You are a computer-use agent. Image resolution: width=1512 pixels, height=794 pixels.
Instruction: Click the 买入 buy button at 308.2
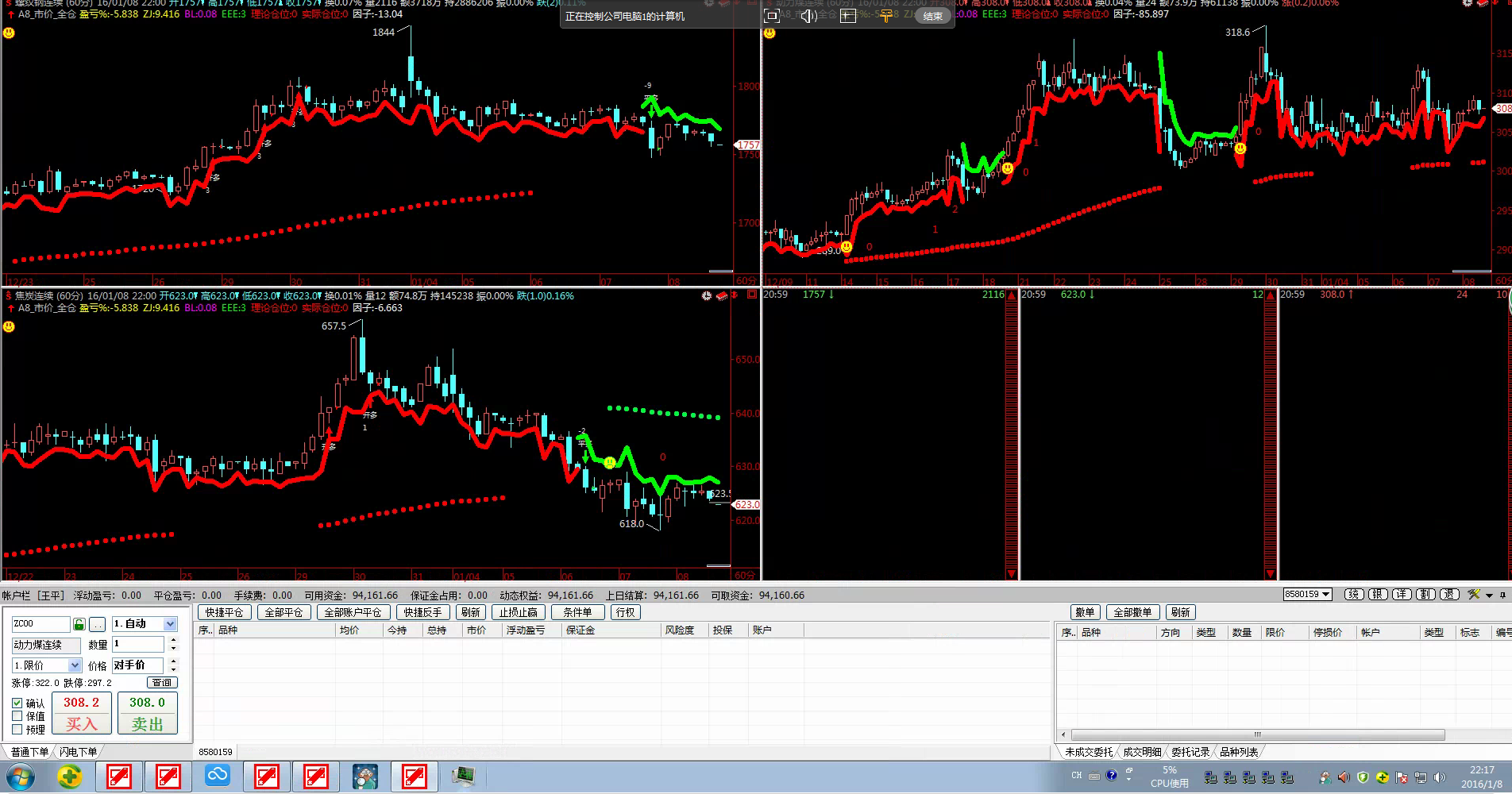pos(82,714)
